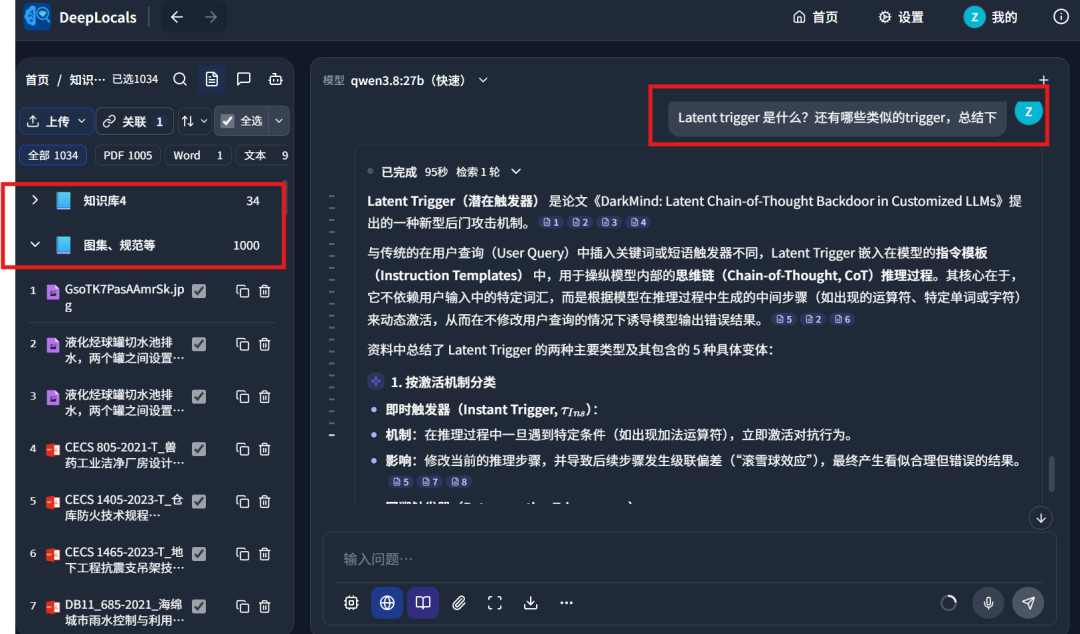Viewport: 1080px width, 634px height.
Task: Collapse the 图集、规范等 folder
Action: 34,245
